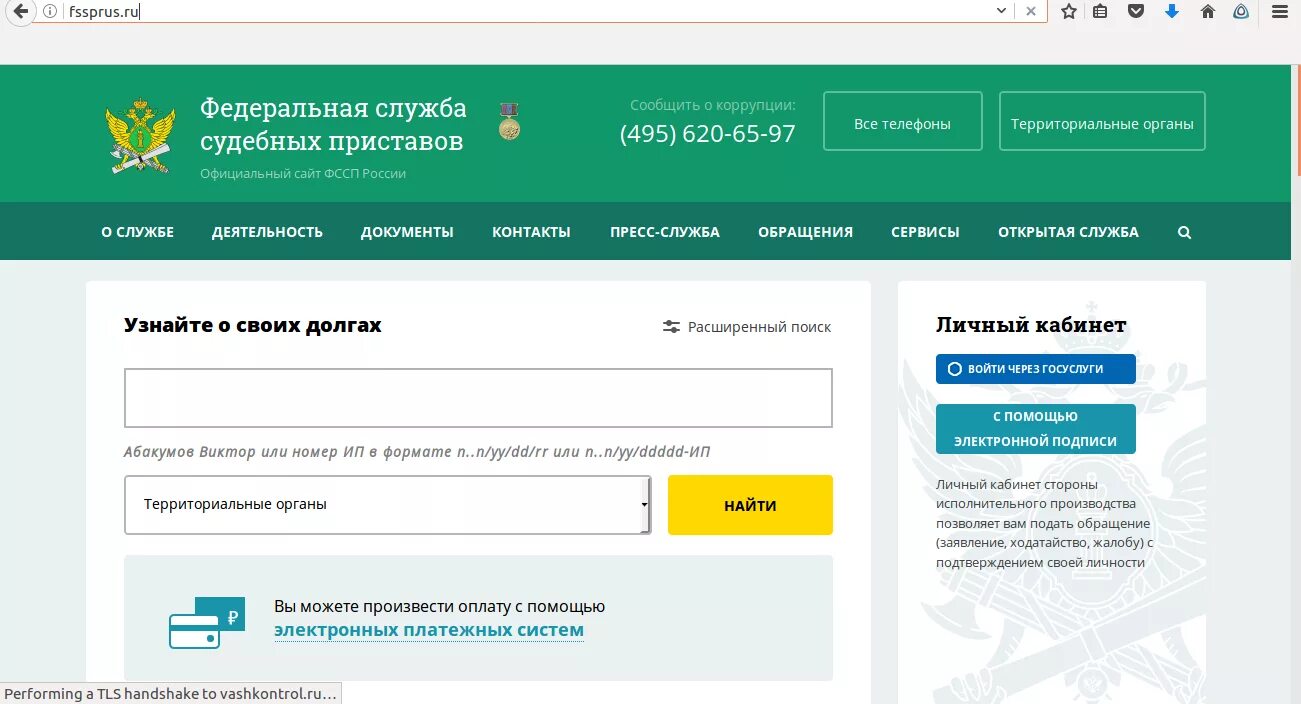Focus the debt search input field

click(478, 398)
